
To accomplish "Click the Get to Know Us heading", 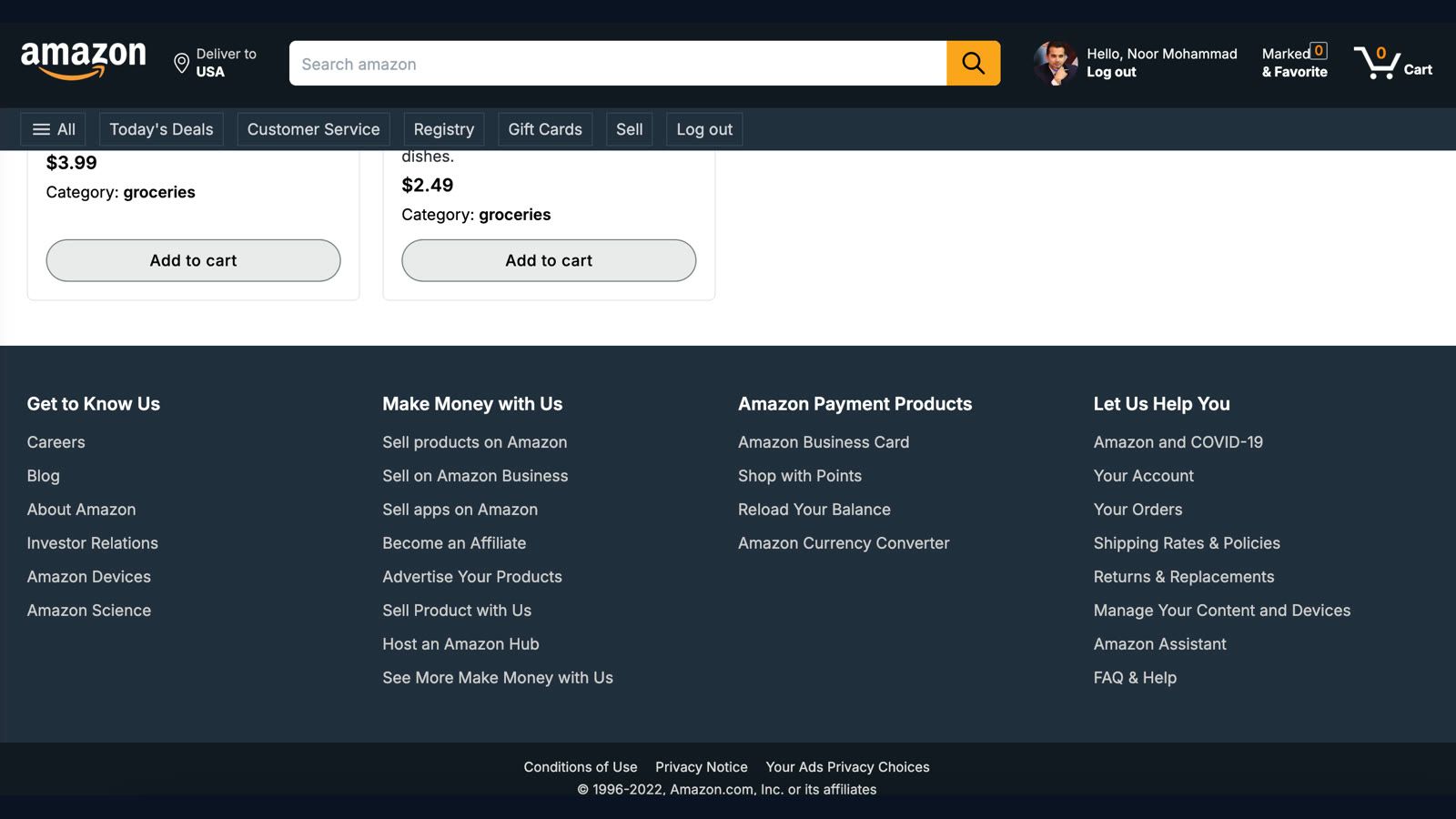I will [x=93, y=404].
